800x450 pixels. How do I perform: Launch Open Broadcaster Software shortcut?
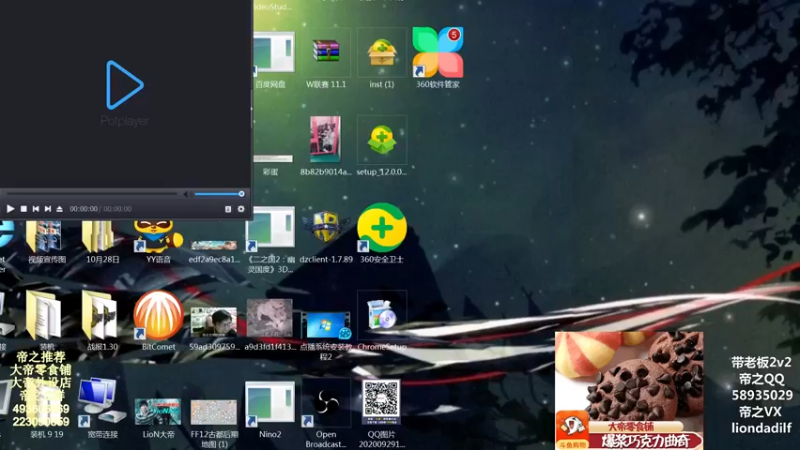click(x=326, y=414)
